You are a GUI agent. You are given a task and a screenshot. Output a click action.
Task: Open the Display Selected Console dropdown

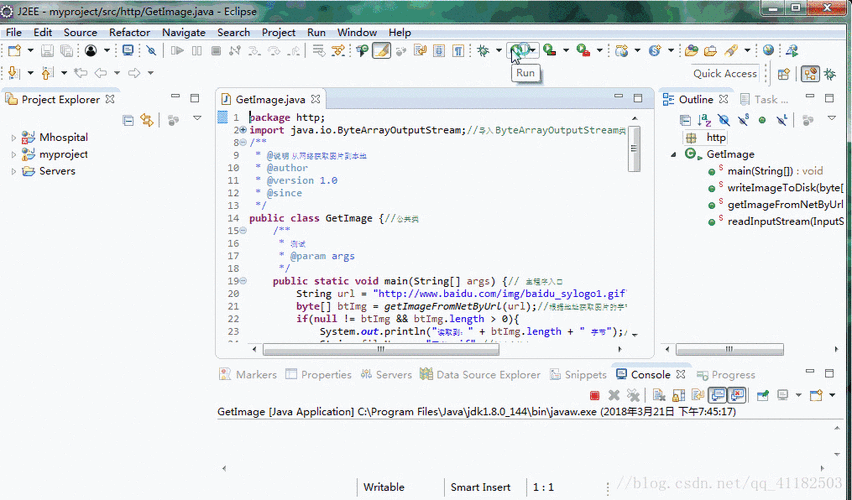pos(798,396)
